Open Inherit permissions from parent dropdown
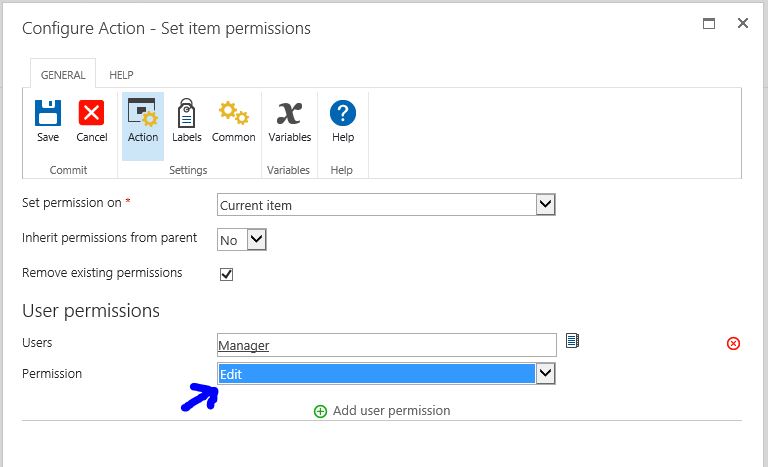The height and width of the screenshot is (467, 768). click(256, 240)
